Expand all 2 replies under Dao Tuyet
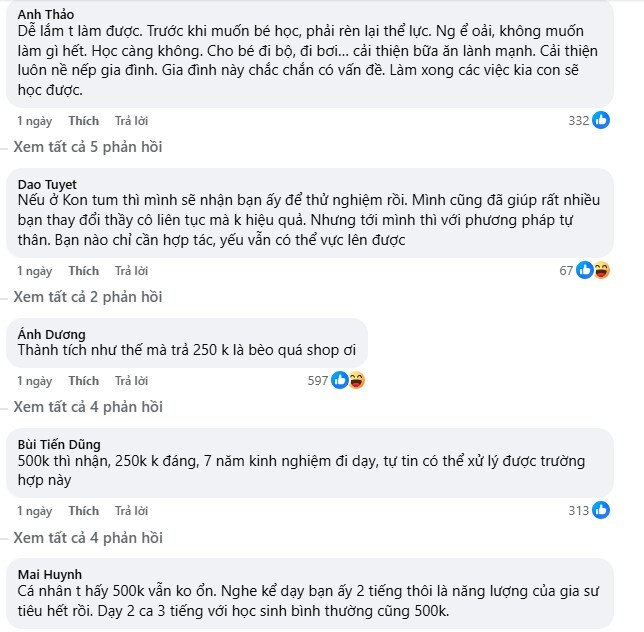The width and height of the screenshot is (644, 632). tap(87, 297)
